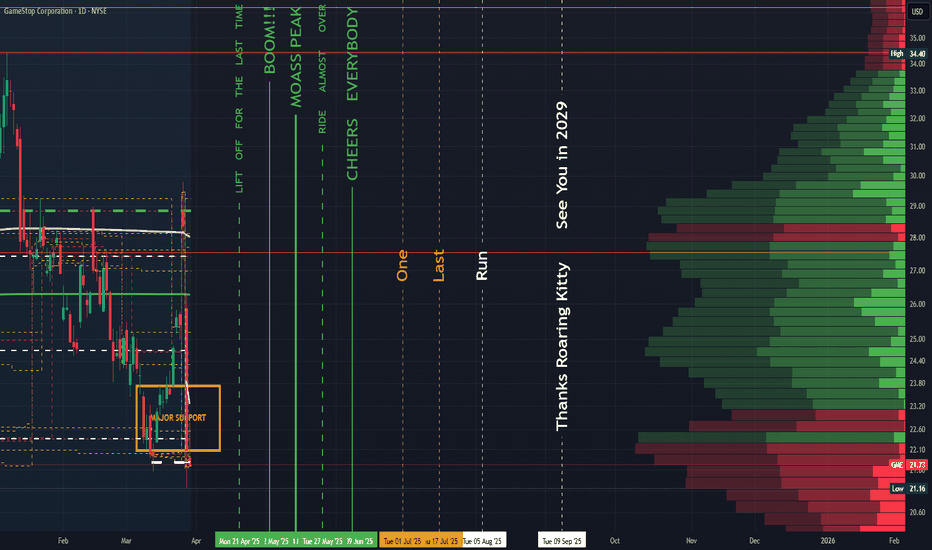Click the 'Tue 05 Aug '25' date label
Viewport: 932px width, 550px height.
(482, 540)
